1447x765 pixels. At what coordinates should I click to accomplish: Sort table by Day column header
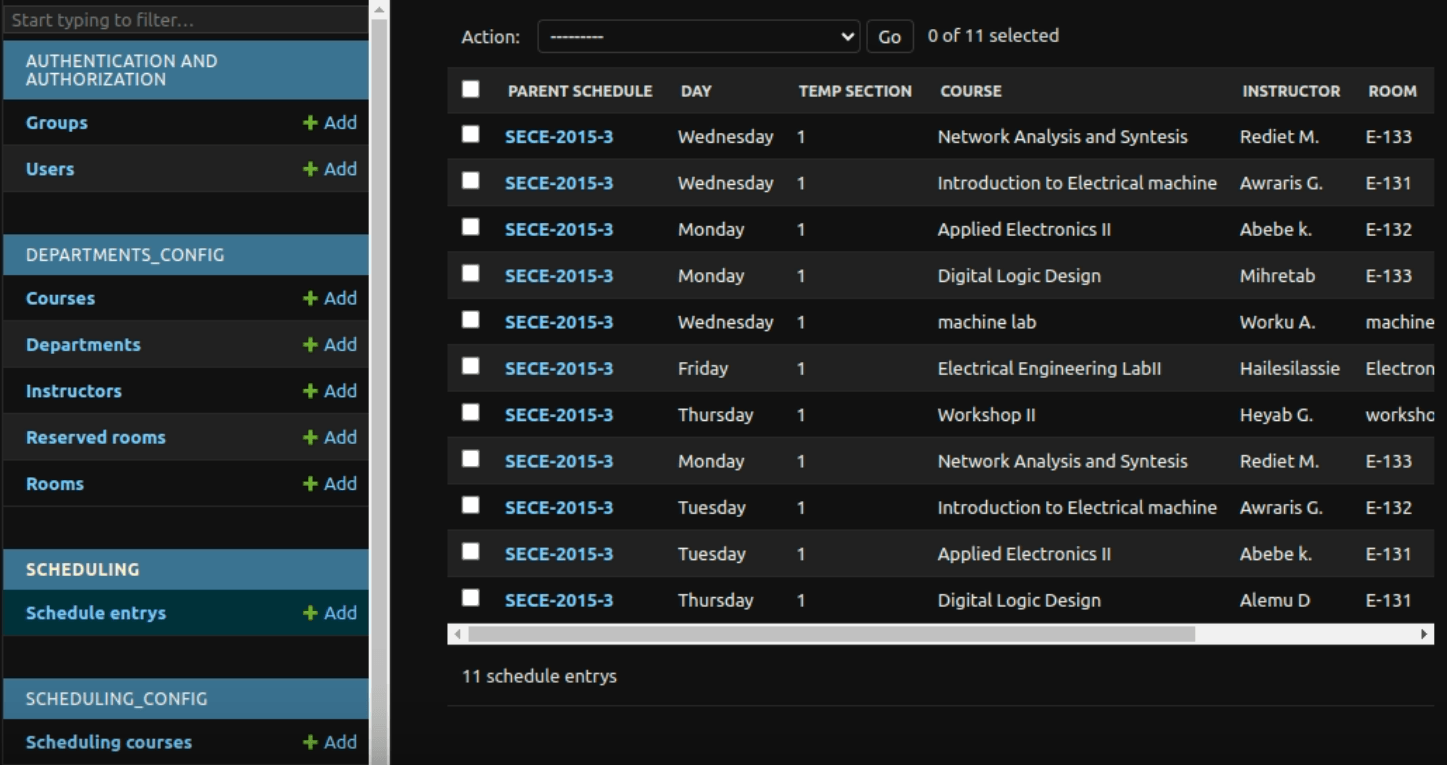(x=696, y=91)
